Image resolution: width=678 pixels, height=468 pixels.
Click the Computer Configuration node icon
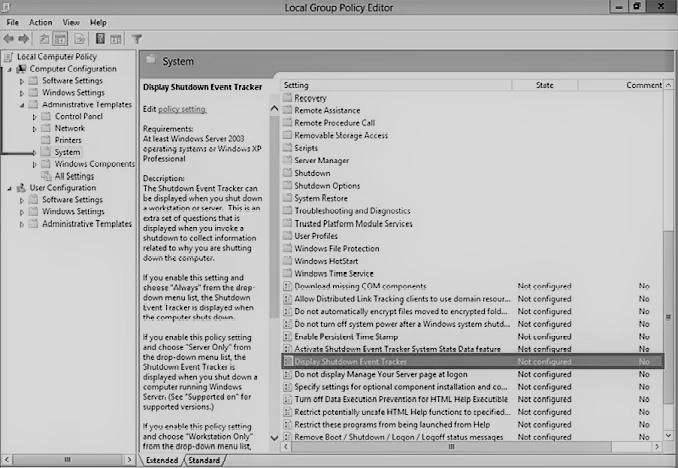(x=21, y=69)
